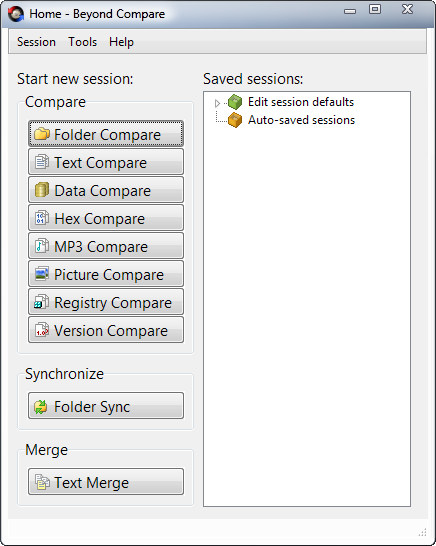This screenshot has height=546, width=436.
Task: Click the Picture Compare image icon
Action: (x=42, y=274)
